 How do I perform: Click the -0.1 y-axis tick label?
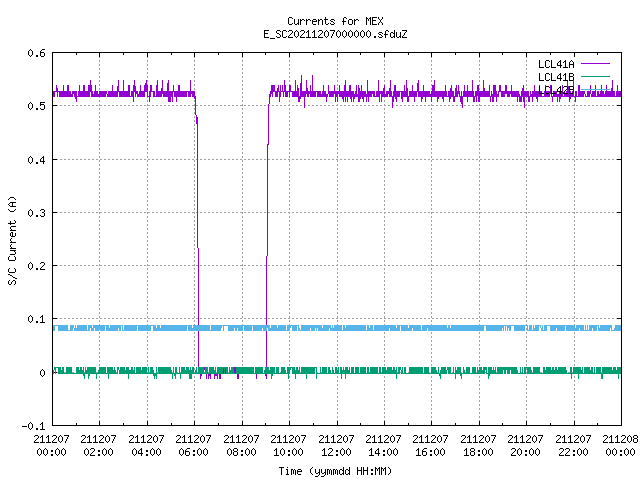(x=33, y=426)
